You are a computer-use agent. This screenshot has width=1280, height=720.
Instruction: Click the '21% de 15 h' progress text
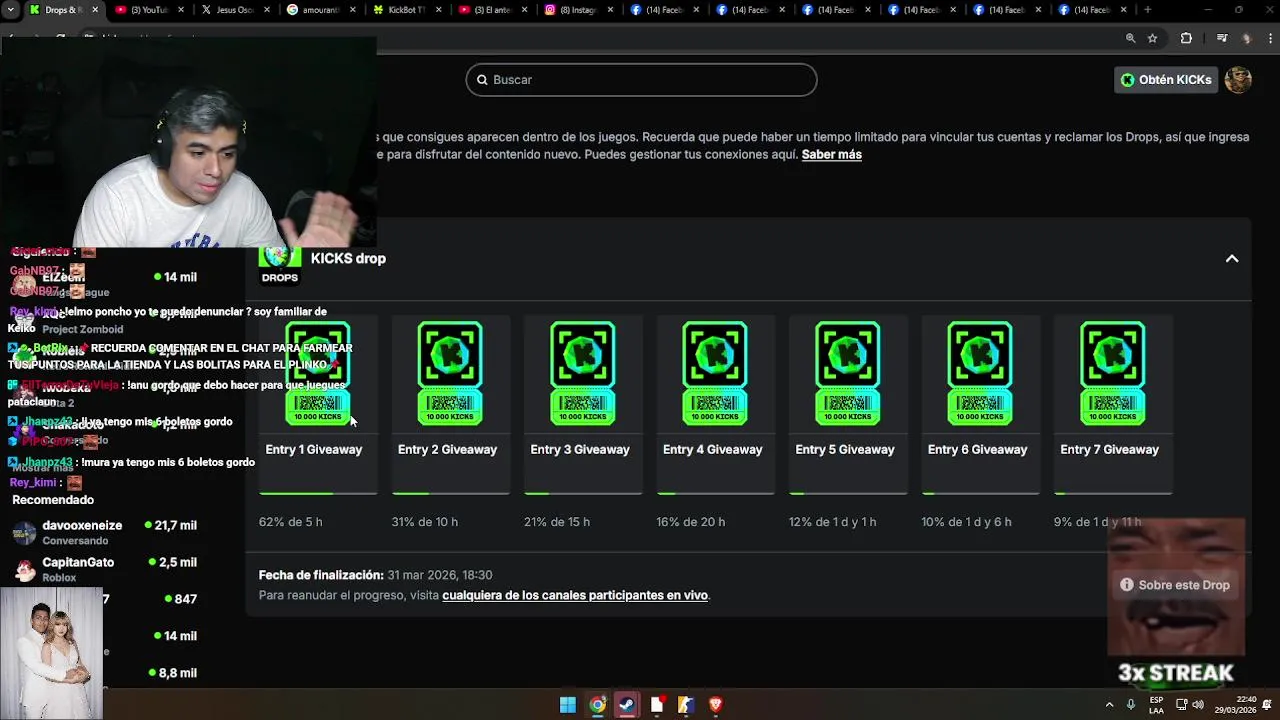[557, 522]
